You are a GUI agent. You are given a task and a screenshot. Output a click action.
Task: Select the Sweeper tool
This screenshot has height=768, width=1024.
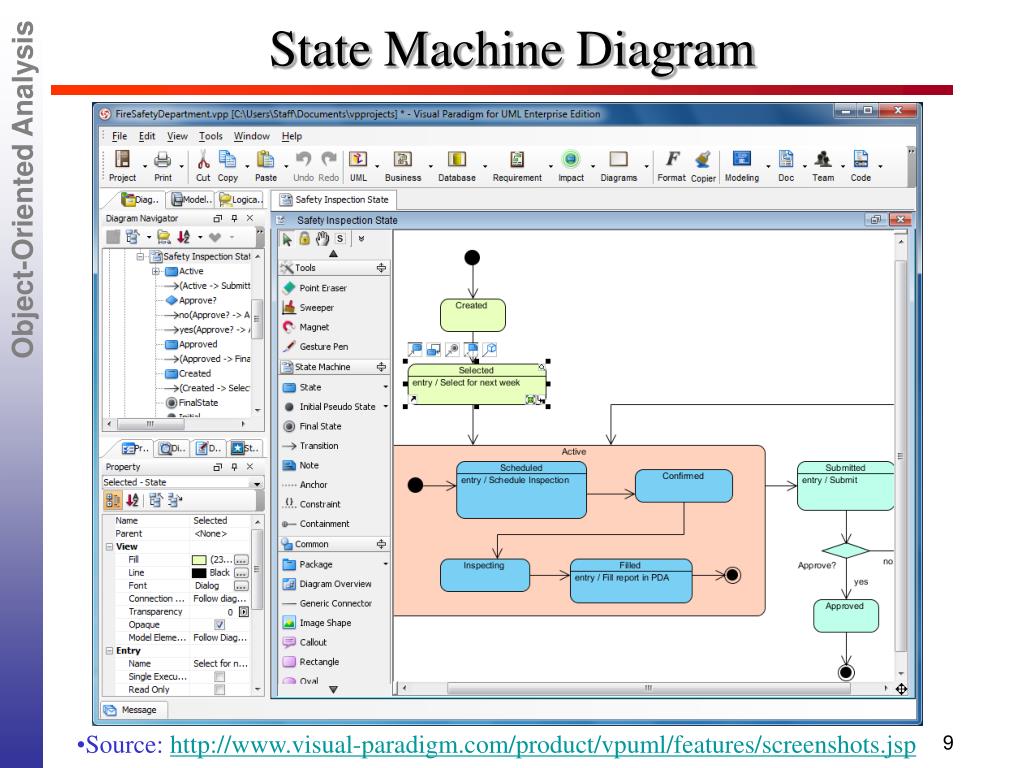click(x=308, y=308)
